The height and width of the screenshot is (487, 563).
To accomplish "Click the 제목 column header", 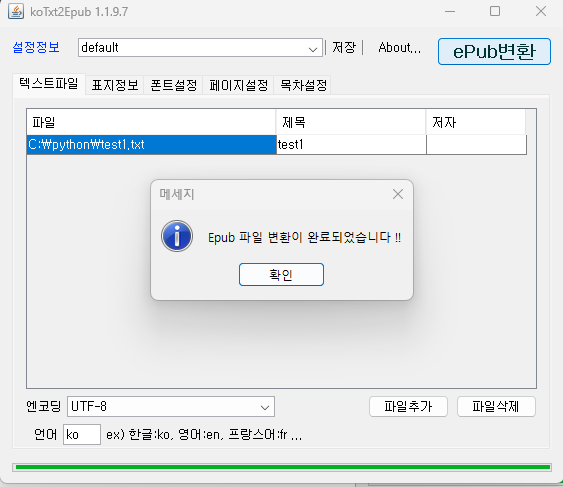I will click(351, 122).
